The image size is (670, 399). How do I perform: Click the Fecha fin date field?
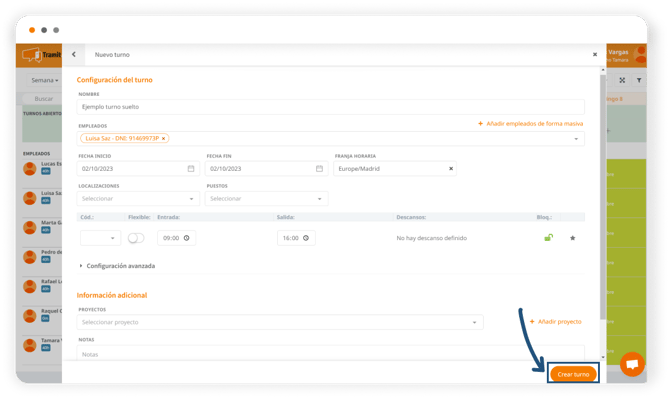point(266,169)
